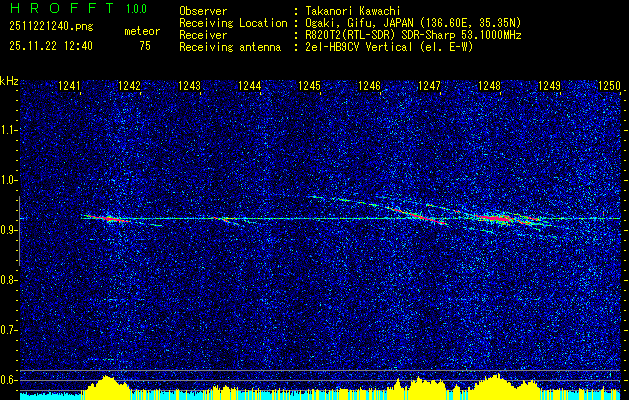The width and height of the screenshot is (629, 400).
Task: Click the 1248 time marker
Action: pyautogui.click(x=489, y=86)
